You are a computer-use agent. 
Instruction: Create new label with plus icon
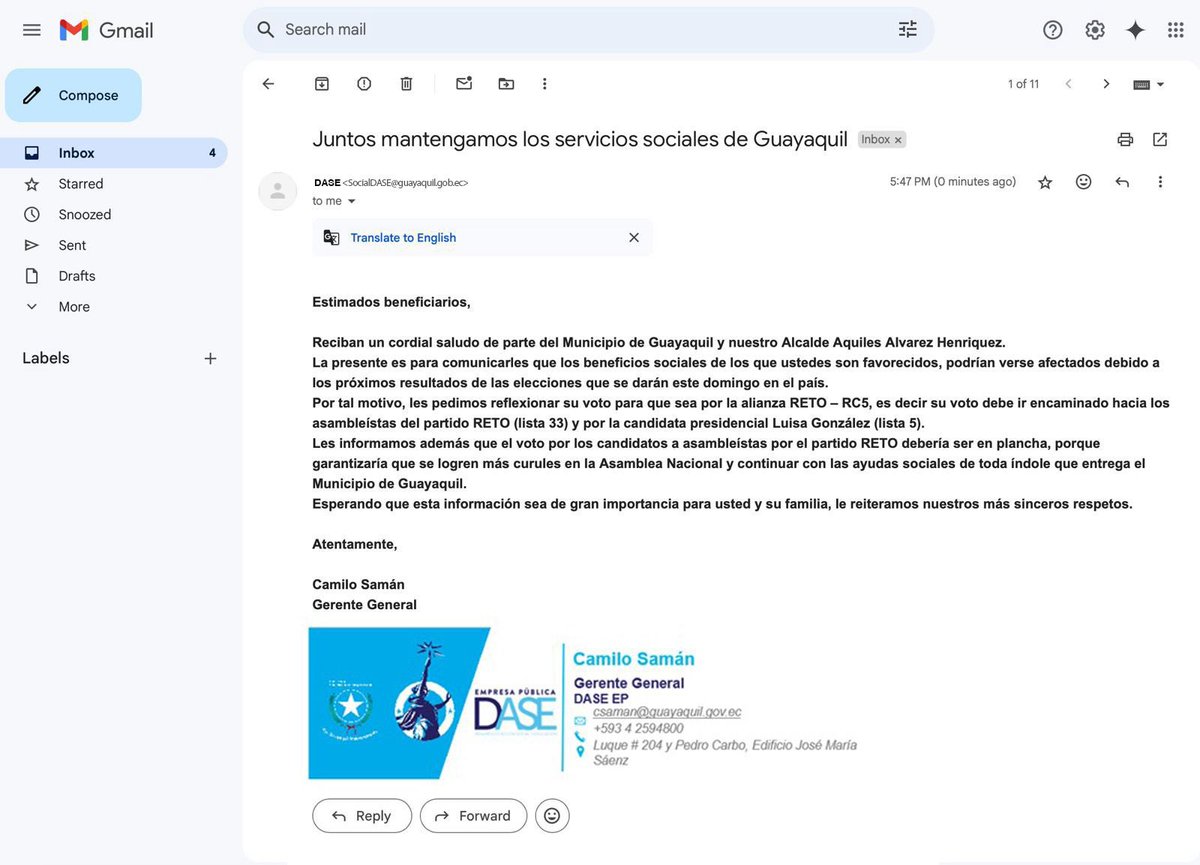(x=210, y=358)
